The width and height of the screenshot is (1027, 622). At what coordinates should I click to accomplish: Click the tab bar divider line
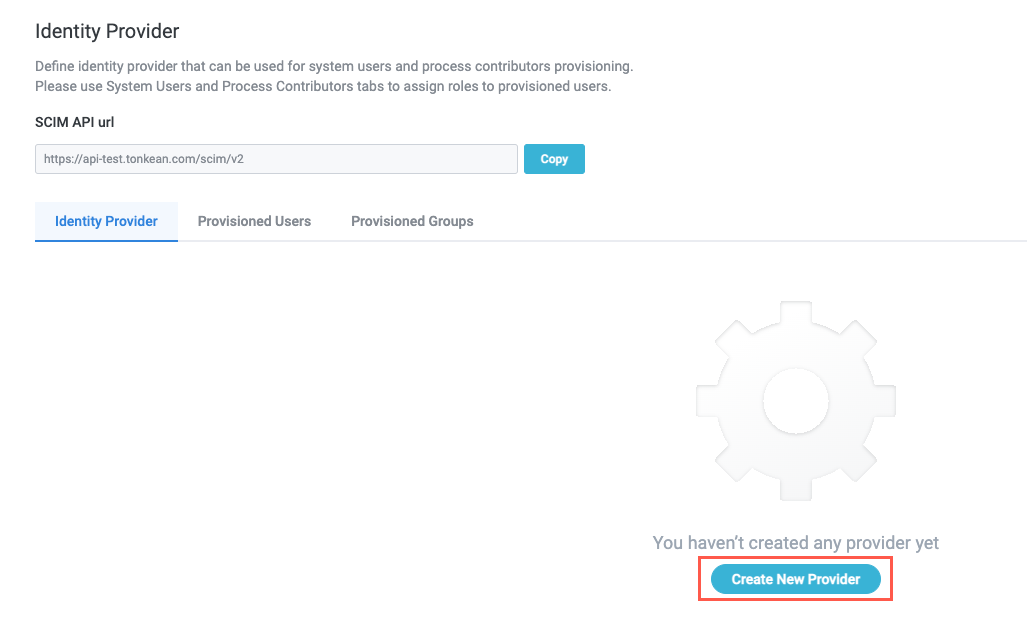pos(600,240)
